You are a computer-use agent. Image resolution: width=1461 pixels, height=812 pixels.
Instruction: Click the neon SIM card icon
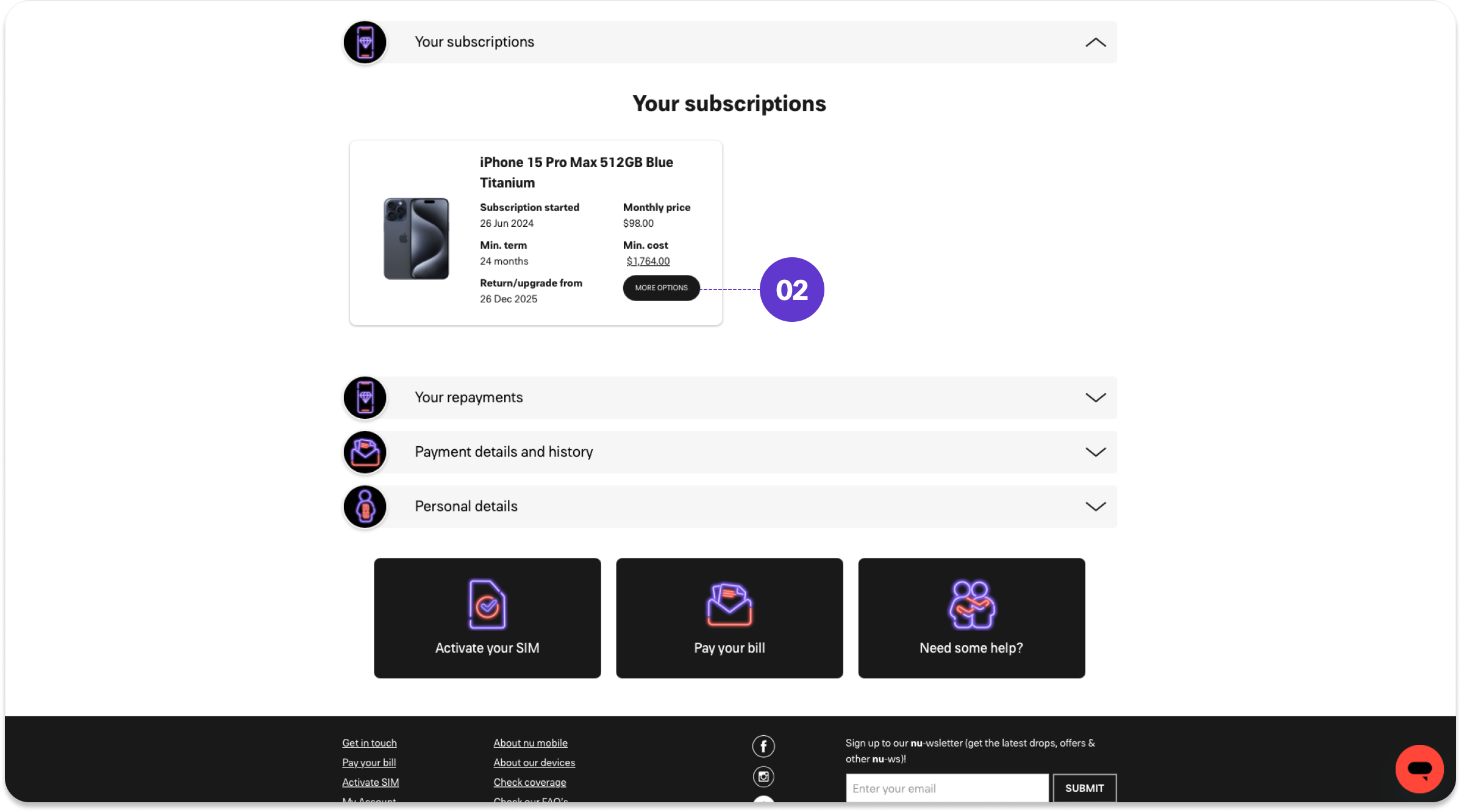487,604
